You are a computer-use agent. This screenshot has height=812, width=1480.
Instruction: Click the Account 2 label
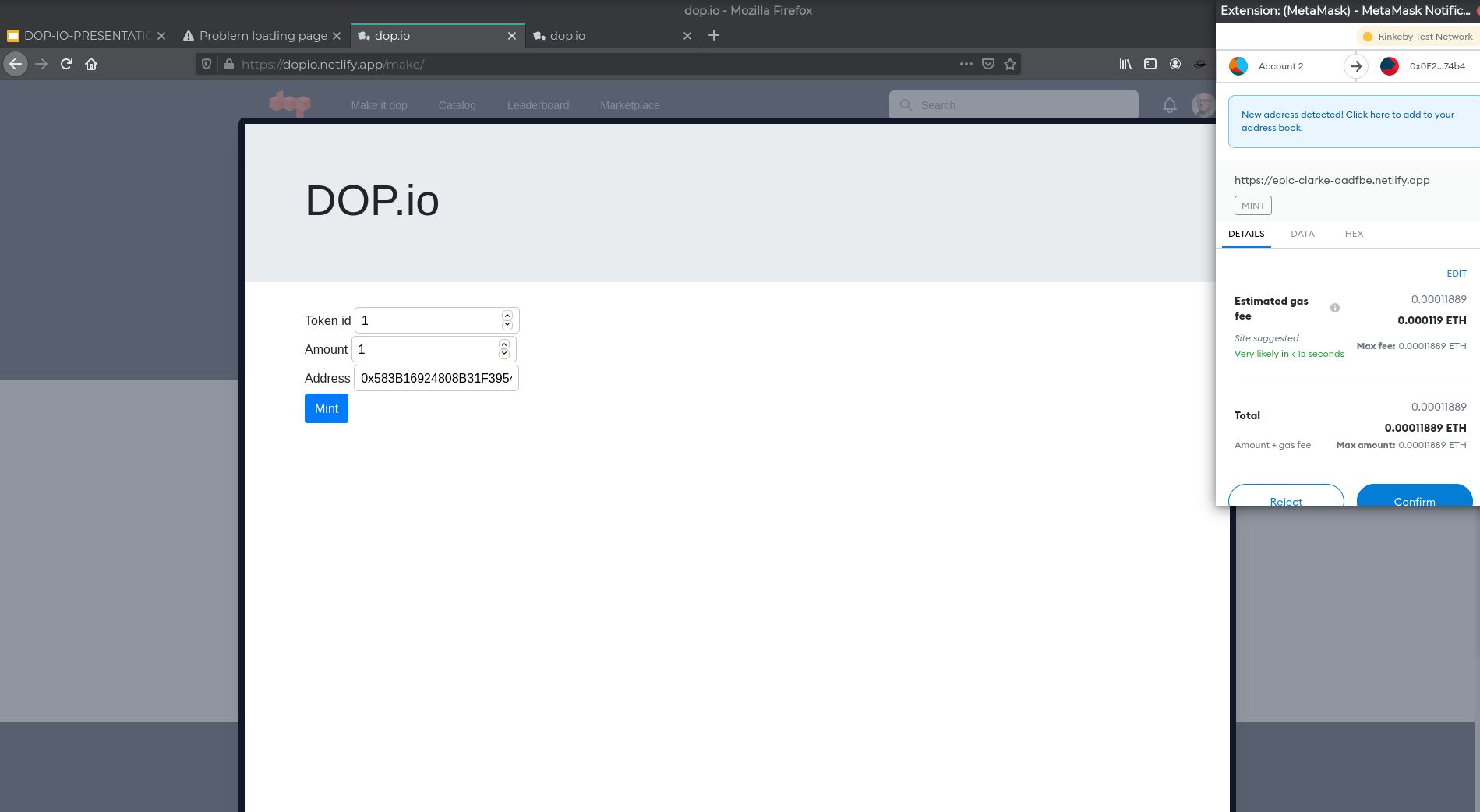point(1280,66)
